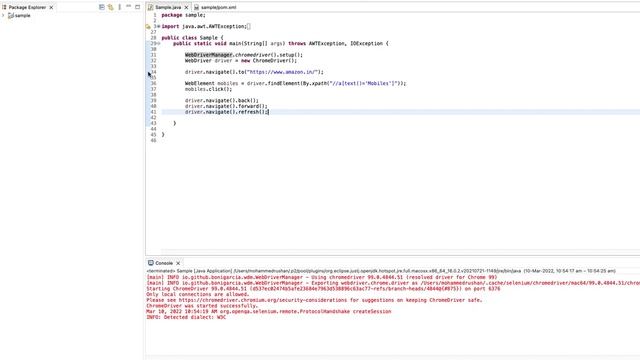Close the Package Explorer tab
Screen dimensions: 640x360
pyautogui.click(x=51, y=7)
